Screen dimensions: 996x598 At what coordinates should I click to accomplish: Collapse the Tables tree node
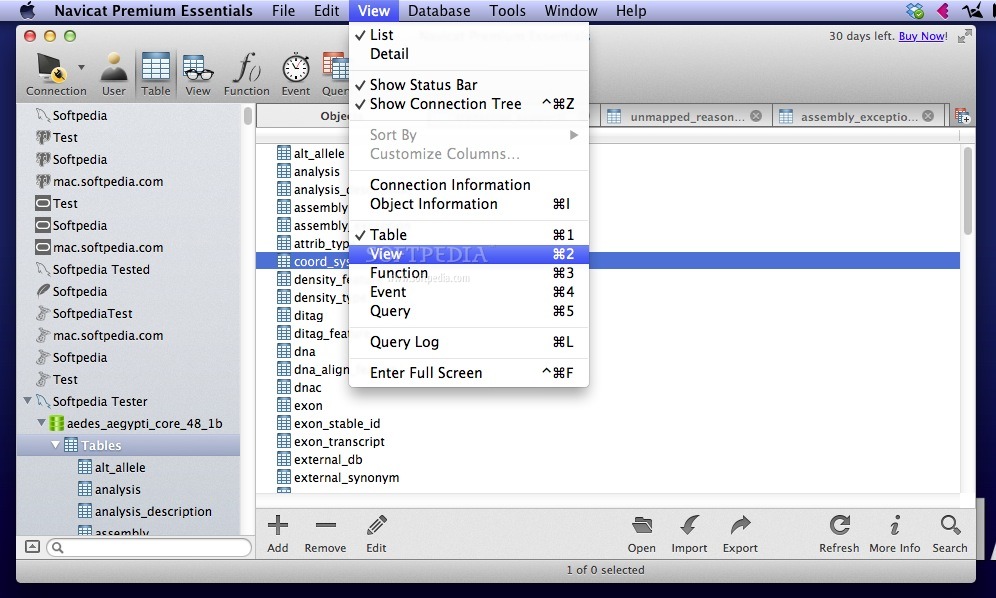pyautogui.click(x=56, y=445)
